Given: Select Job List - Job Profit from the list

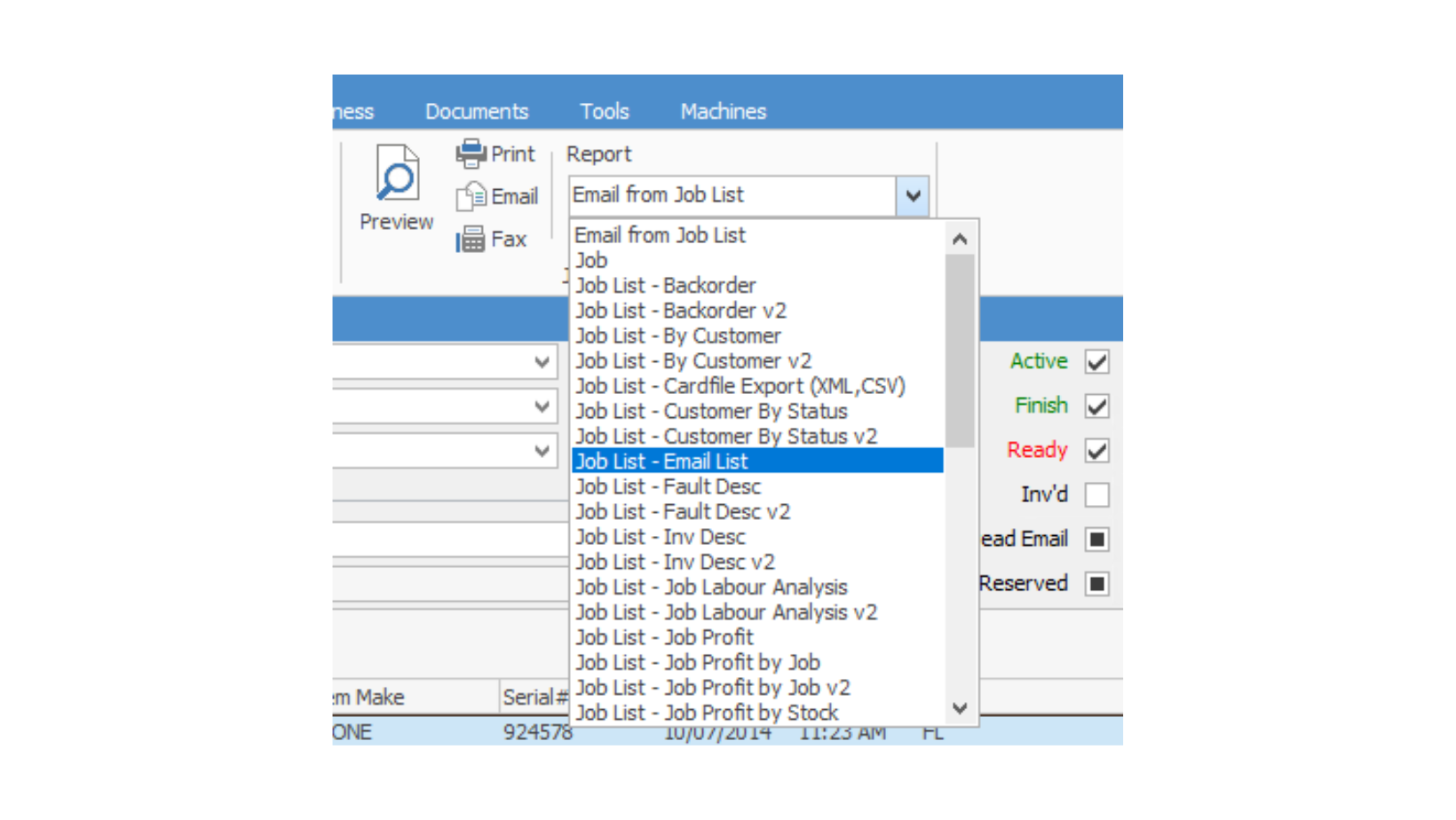Looking at the screenshot, I should click(x=663, y=637).
